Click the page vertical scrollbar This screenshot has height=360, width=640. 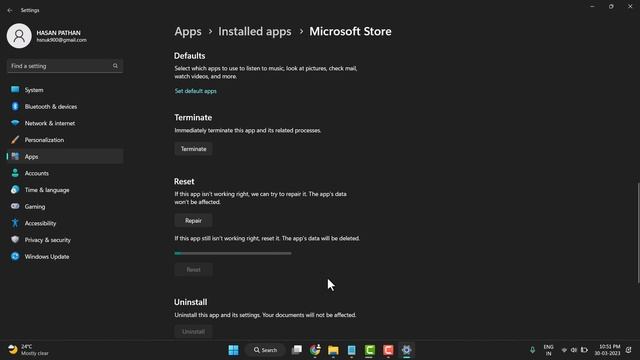pos(638,232)
